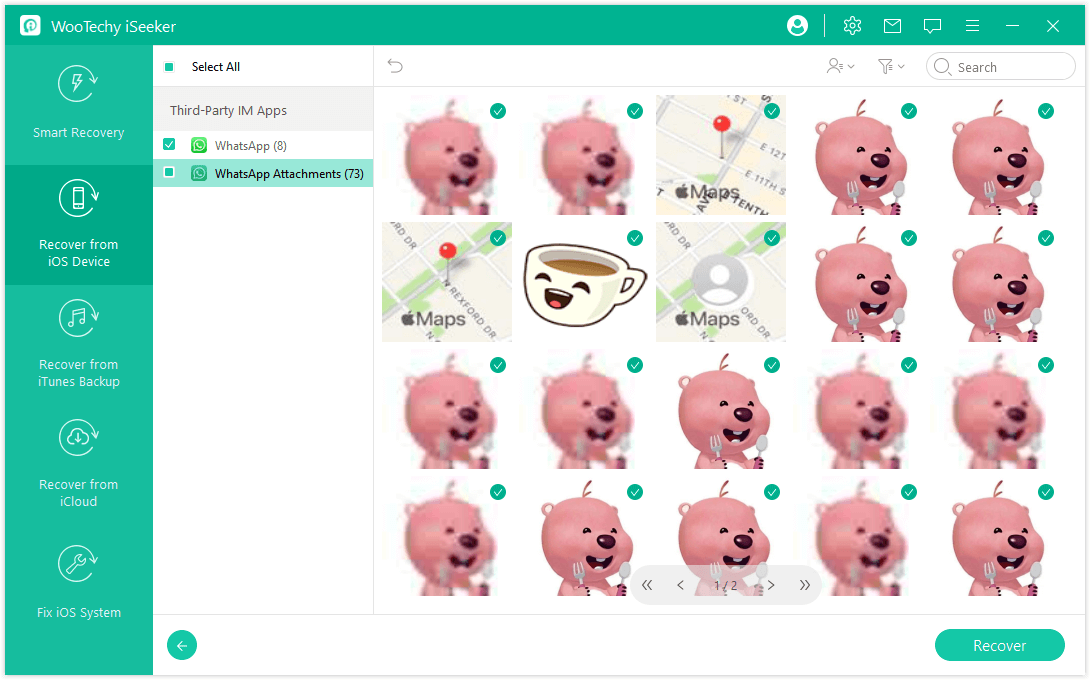This screenshot has height=680, width=1090.
Task: Open the user account profile icon
Action: [x=797, y=26]
